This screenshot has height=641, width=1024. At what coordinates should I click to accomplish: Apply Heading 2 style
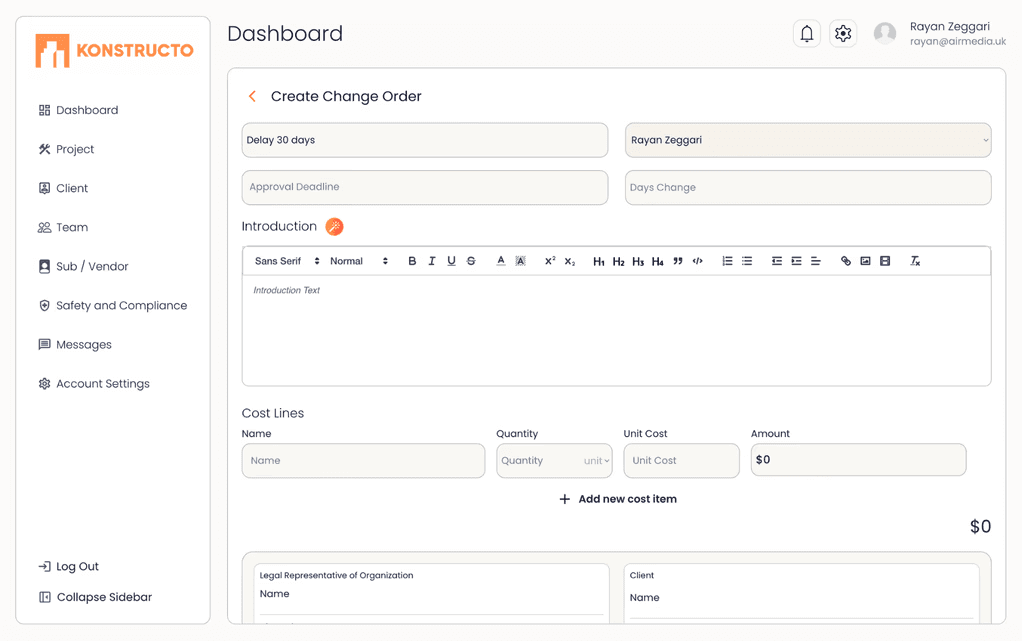click(x=618, y=261)
